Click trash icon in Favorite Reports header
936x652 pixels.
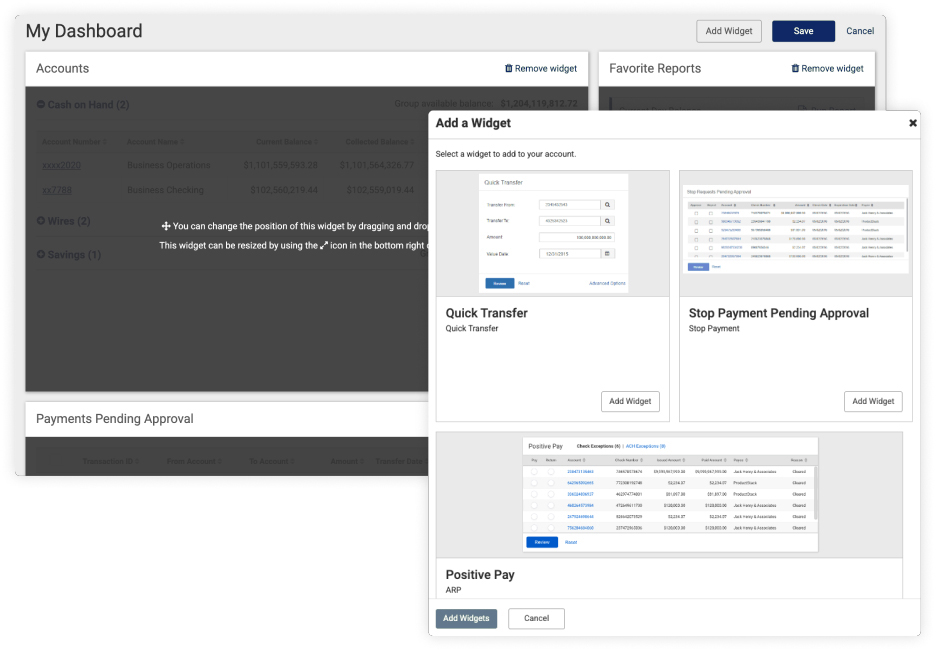(795, 68)
